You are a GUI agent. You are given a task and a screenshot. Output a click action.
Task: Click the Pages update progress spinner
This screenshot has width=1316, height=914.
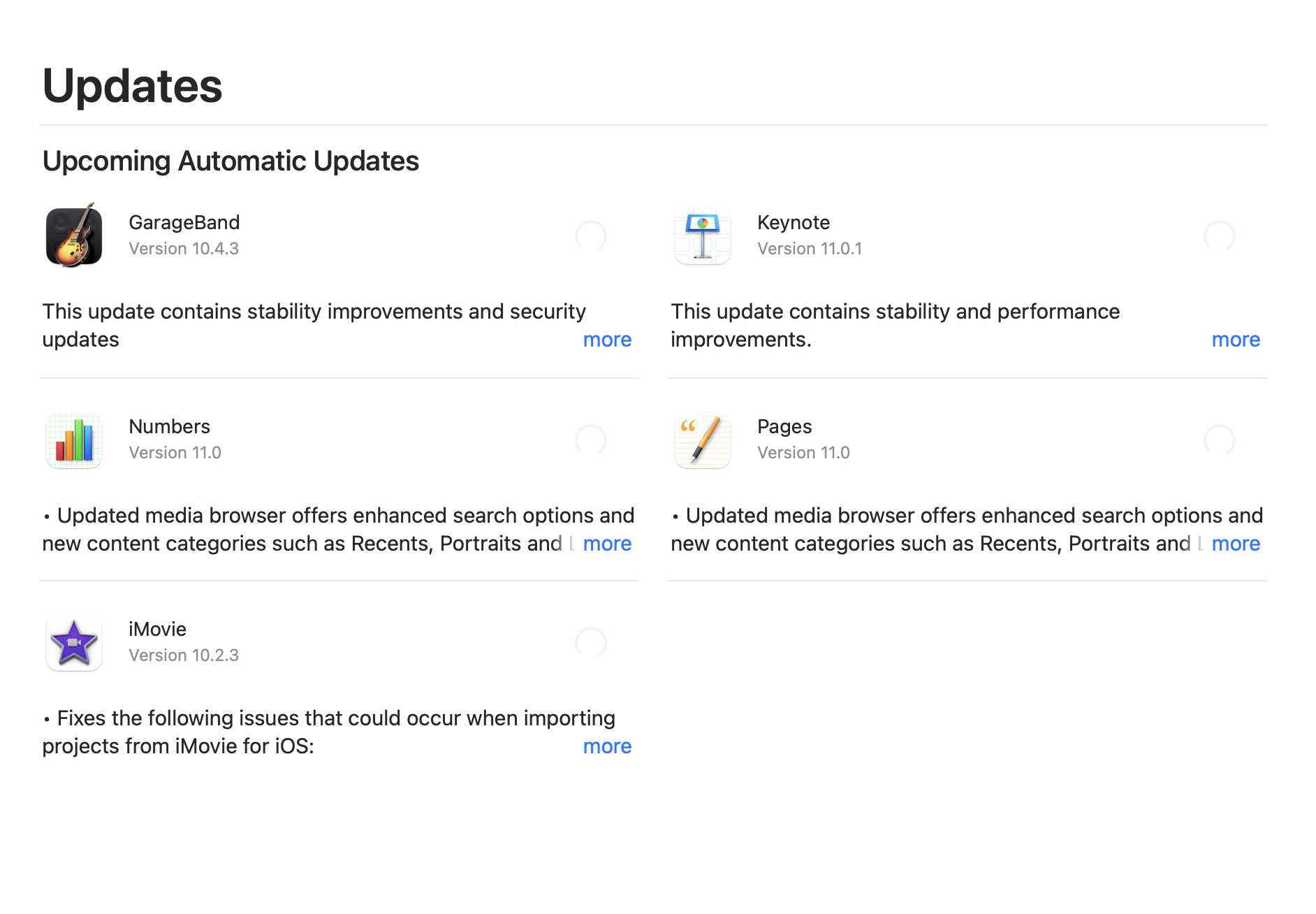click(x=1220, y=440)
